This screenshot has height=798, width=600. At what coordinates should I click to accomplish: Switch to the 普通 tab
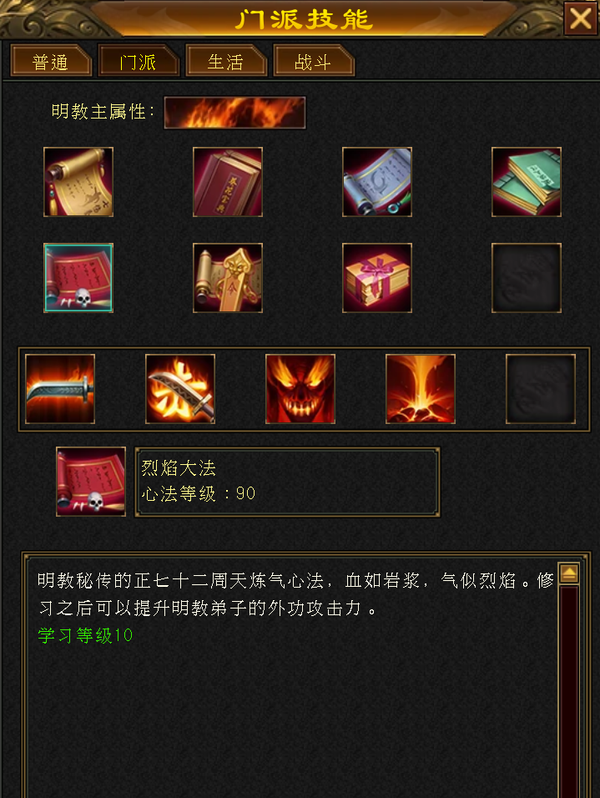pyautogui.click(x=51, y=61)
